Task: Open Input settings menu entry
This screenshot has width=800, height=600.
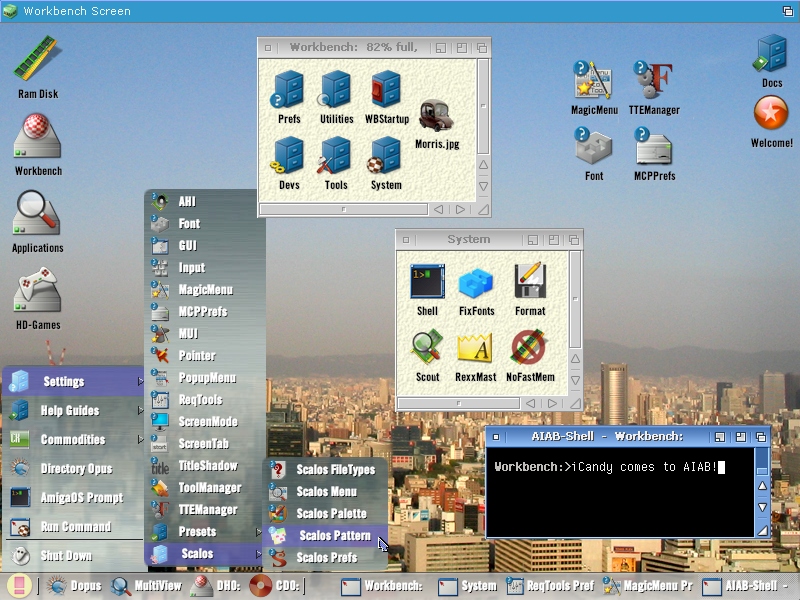Action: click(x=204, y=267)
